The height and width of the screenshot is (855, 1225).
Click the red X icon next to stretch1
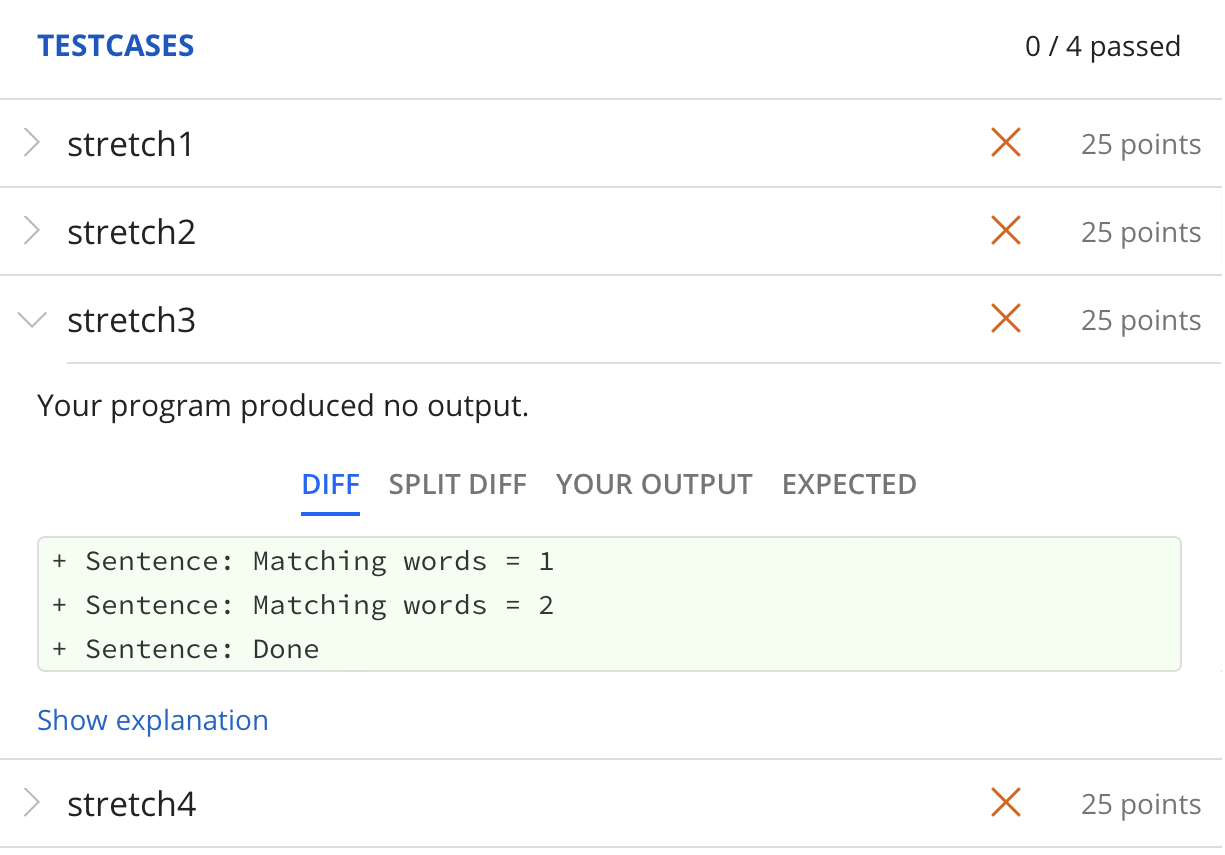(x=1005, y=143)
